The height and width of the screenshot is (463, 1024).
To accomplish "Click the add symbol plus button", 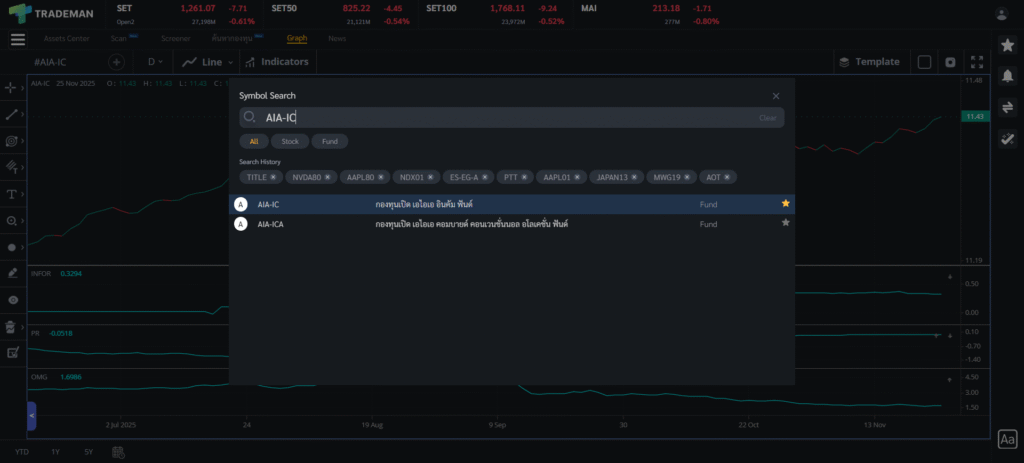I will tap(116, 62).
